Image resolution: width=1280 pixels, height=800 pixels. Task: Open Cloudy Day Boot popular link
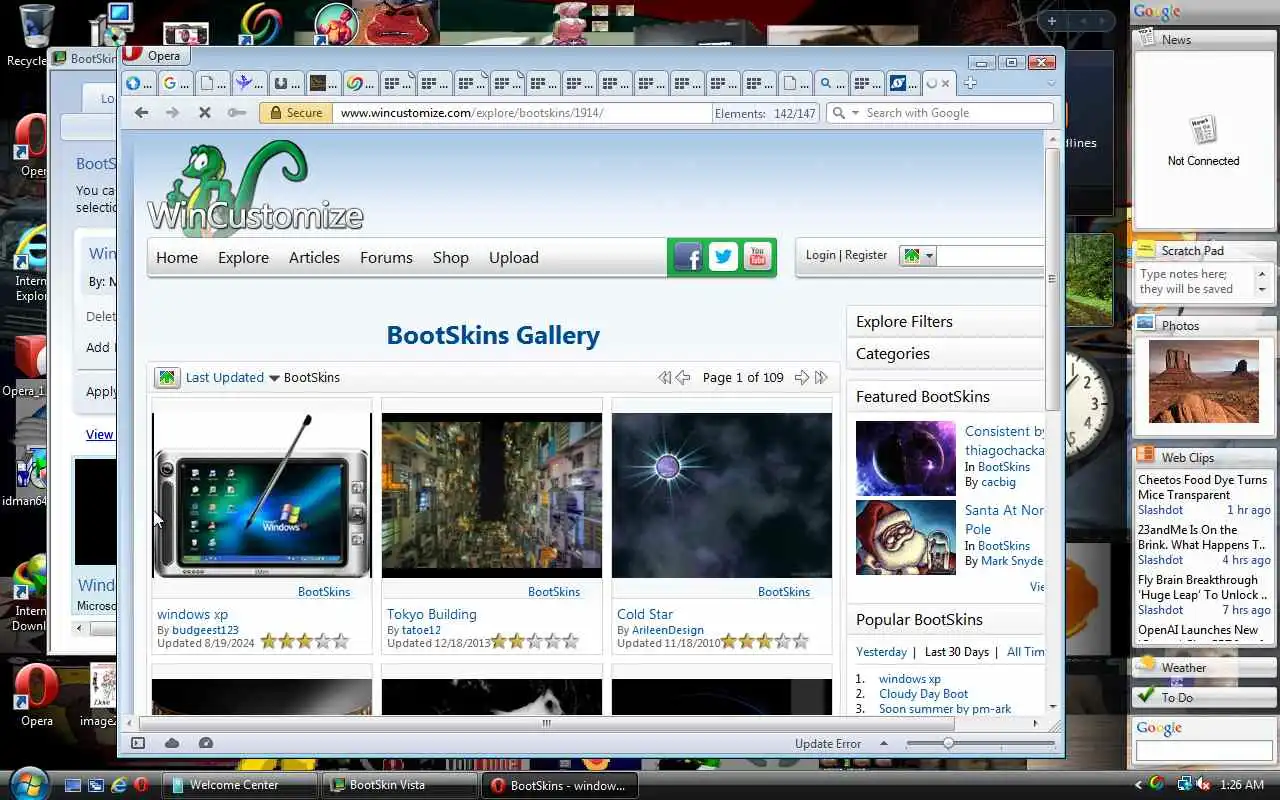924,693
